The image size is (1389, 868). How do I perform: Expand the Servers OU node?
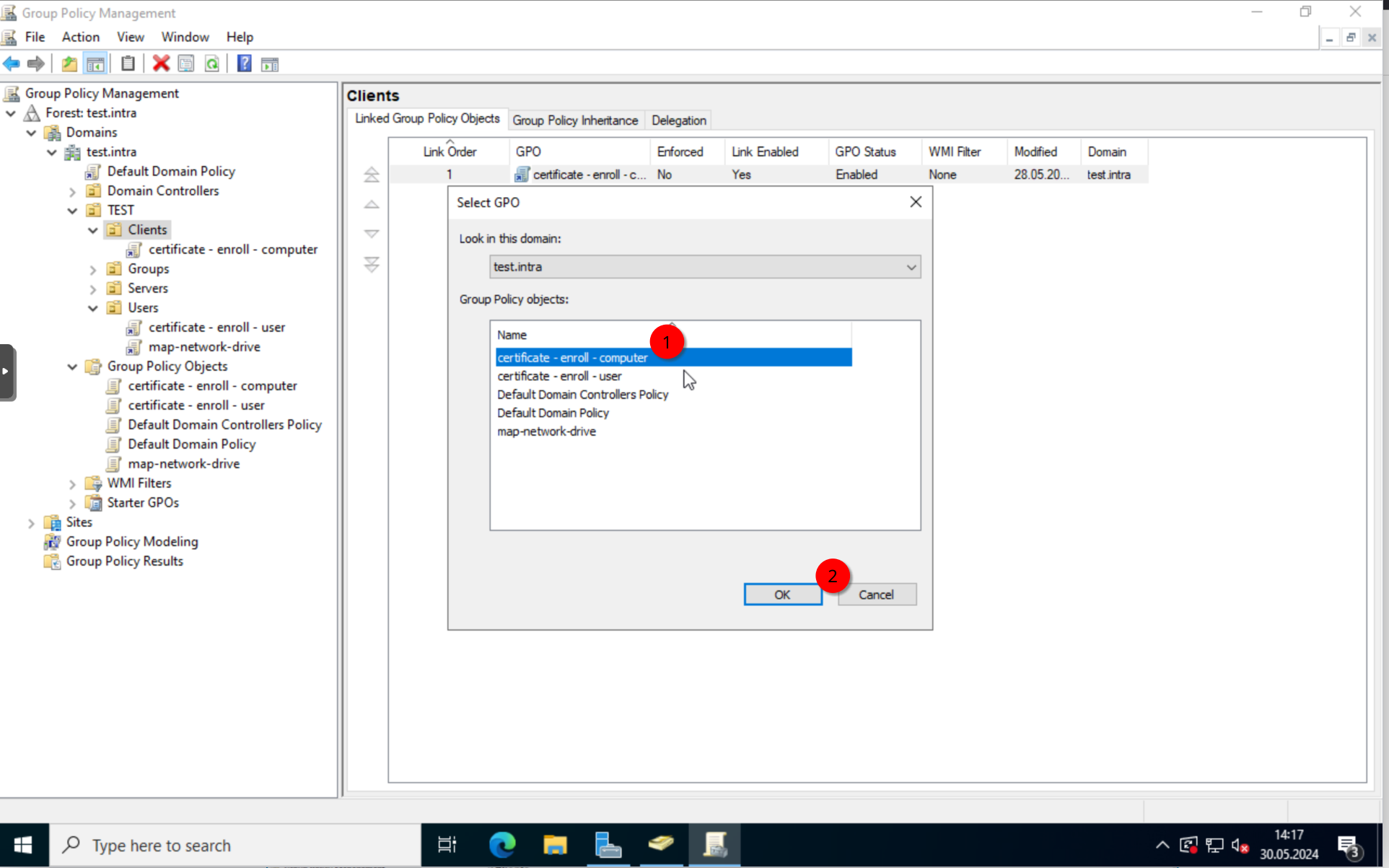(92, 289)
